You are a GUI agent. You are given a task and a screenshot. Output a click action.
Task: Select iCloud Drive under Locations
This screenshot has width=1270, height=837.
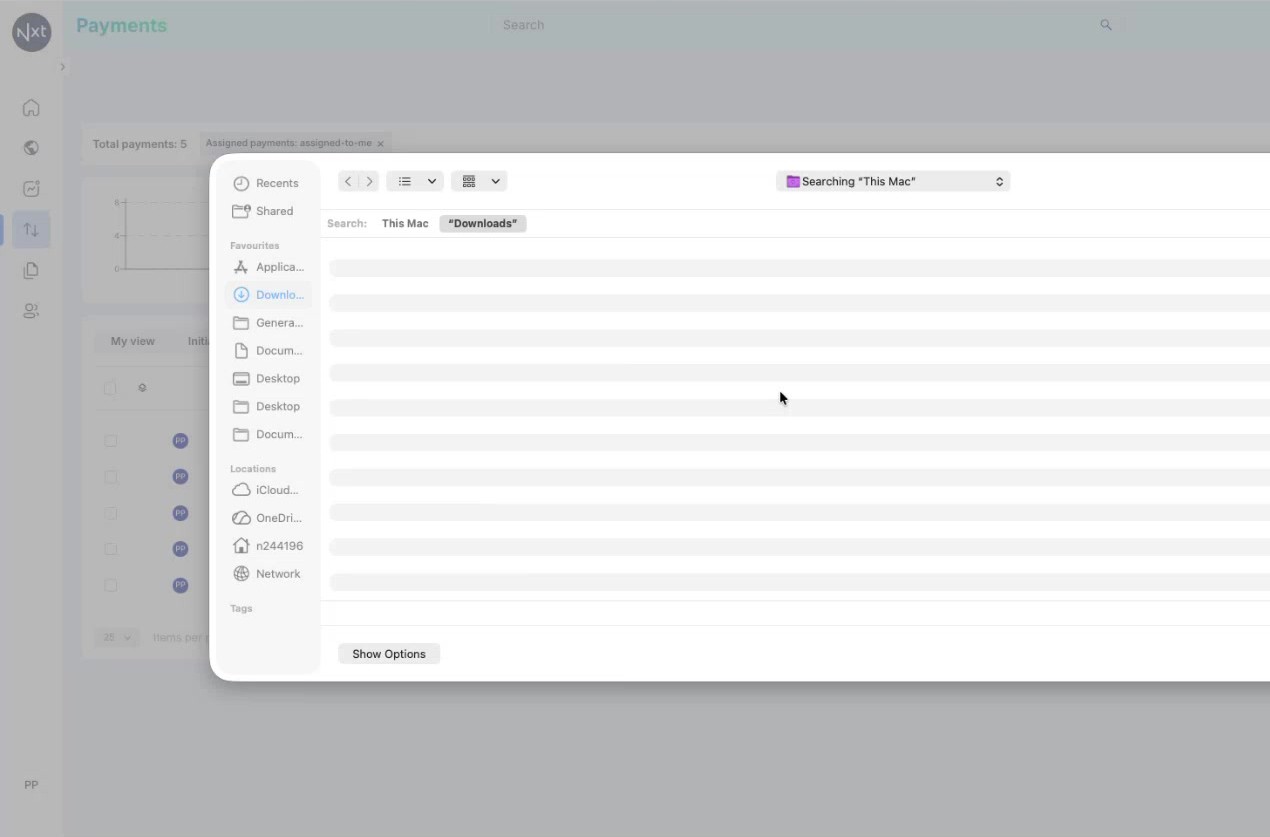click(267, 490)
